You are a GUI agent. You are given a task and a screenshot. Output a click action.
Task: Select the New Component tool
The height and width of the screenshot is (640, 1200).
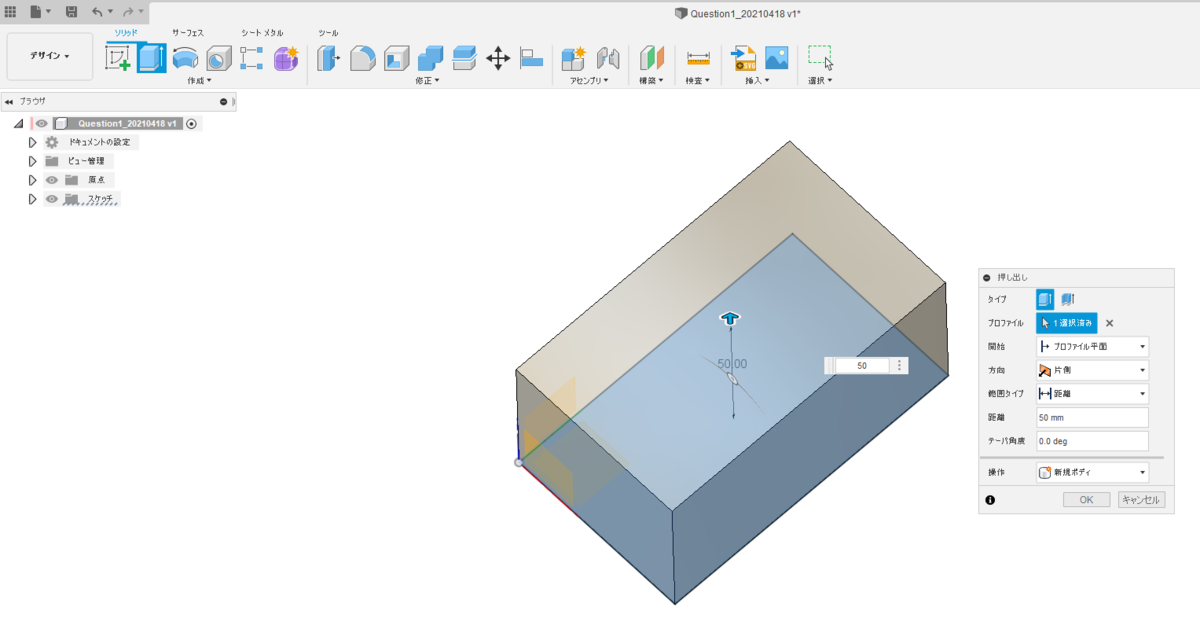click(573, 58)
